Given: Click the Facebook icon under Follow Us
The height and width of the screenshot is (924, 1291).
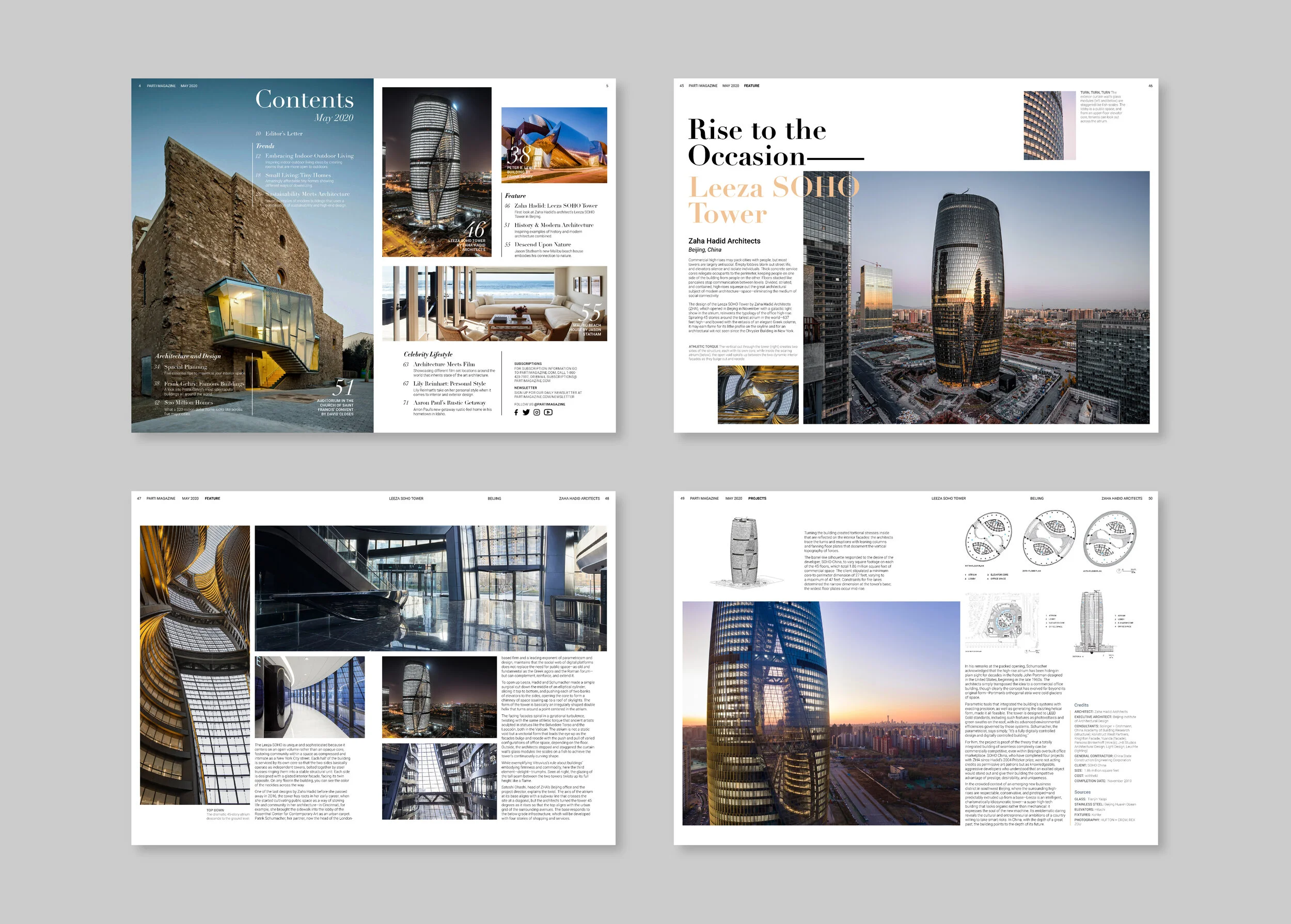Looking at the screenshot, I should (516, 412).
